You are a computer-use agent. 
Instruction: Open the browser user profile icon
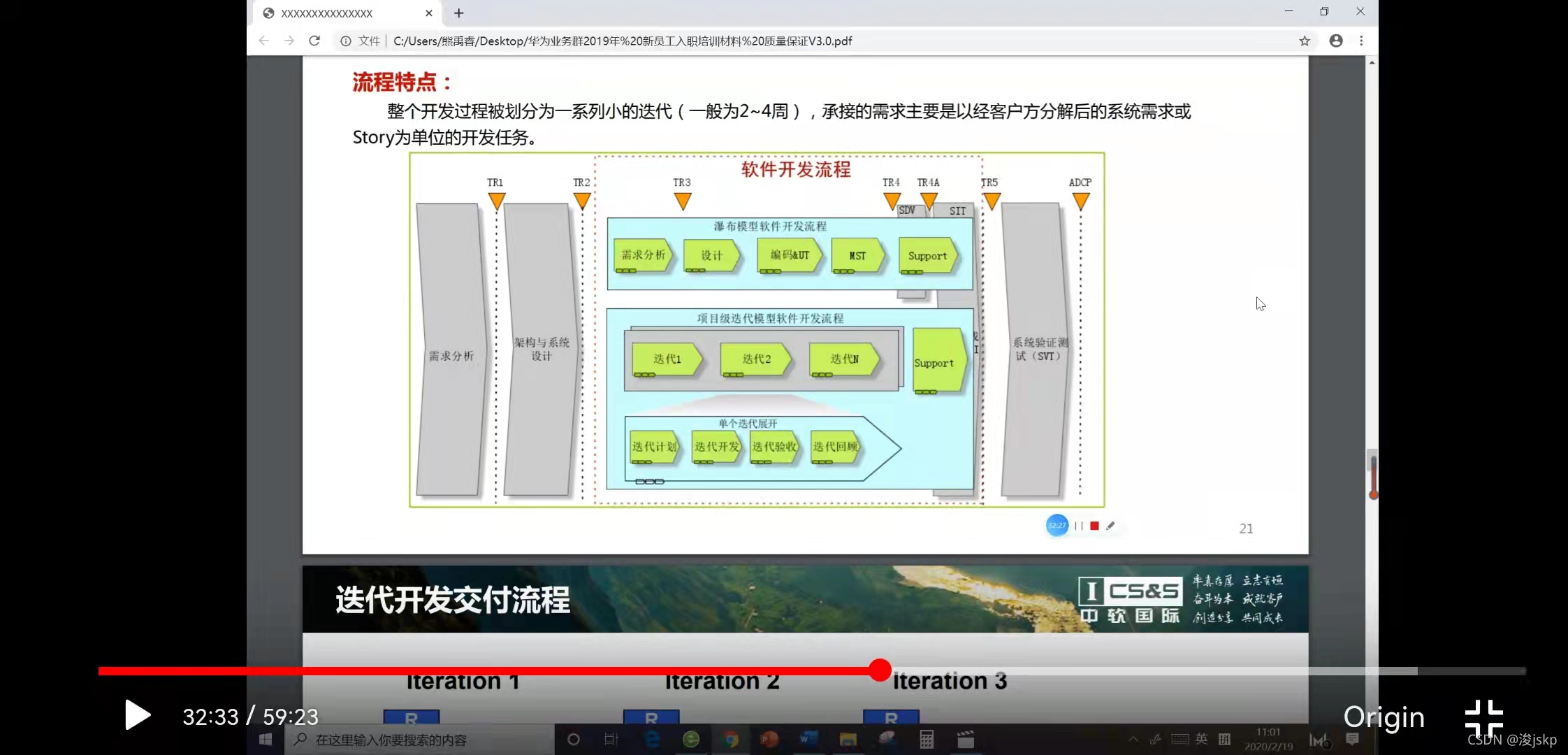pyautogui.click(x=1335, y=41)
